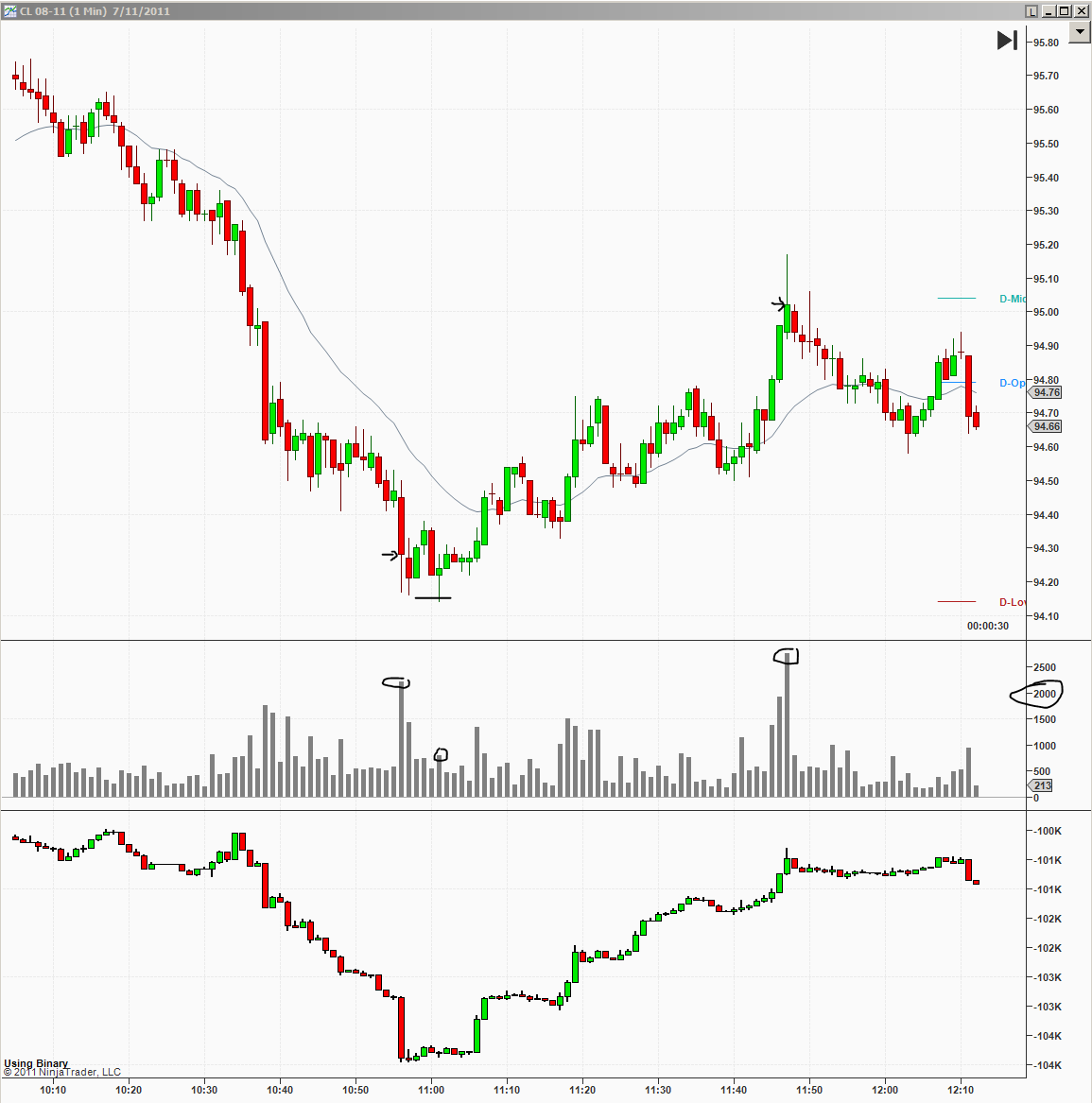Screen dimensions: 1092x1103
Task: Click the 11:30 time axis label
Action: pyautogui.click(x=658, y=1090)
